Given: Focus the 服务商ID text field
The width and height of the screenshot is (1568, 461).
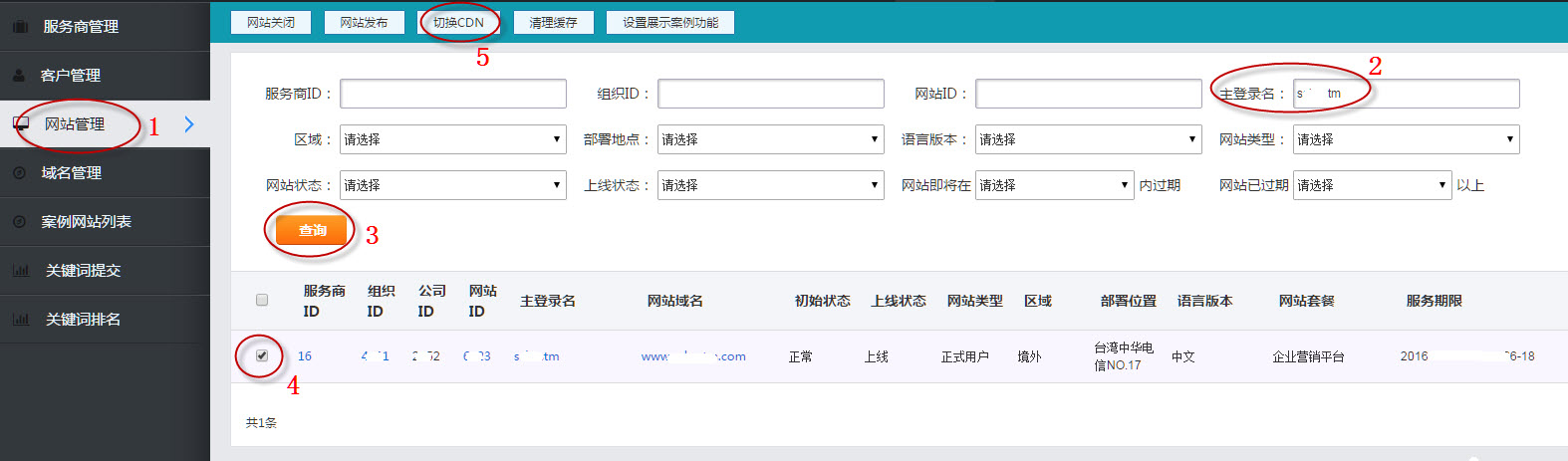Looking at the screenshot, I should 452,94.
